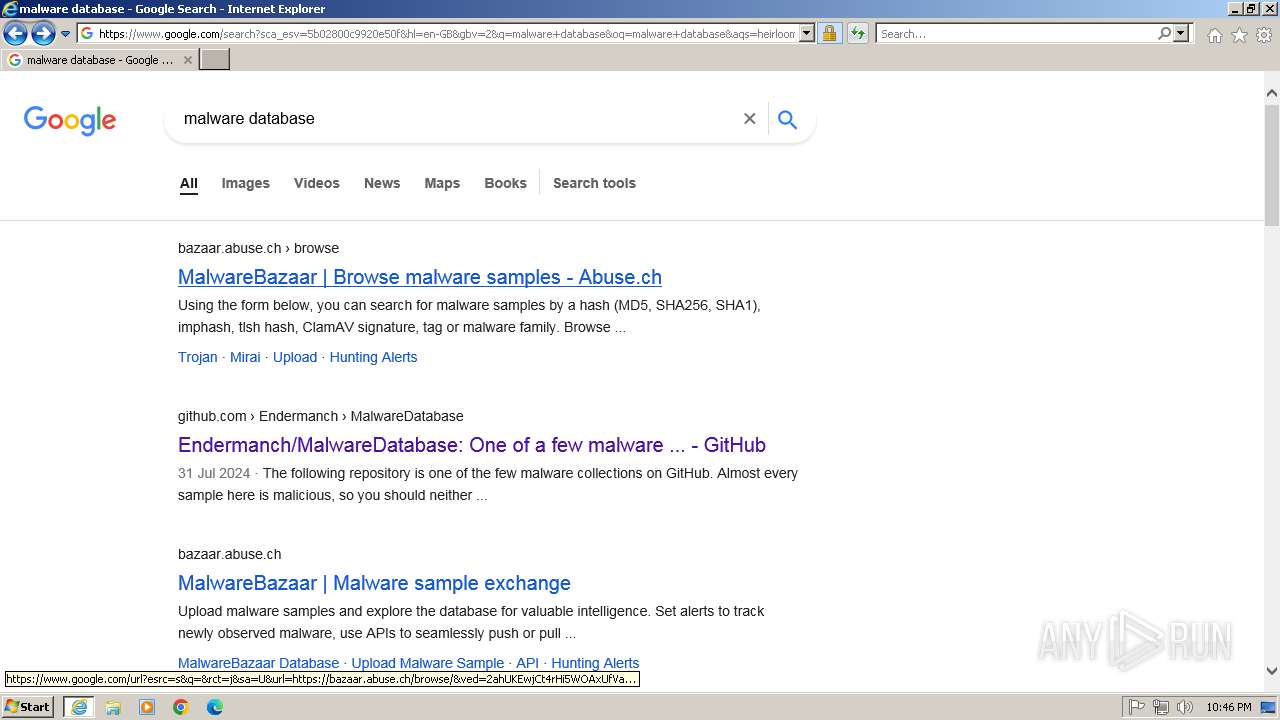Click the Show desktop tray button

(1270, 707)
